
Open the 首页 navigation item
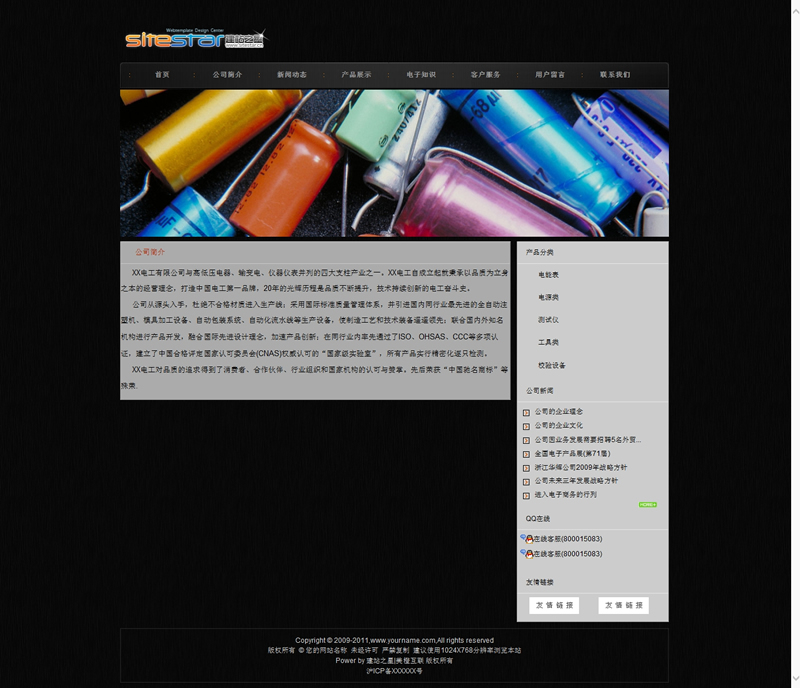(x=162, y=75)
